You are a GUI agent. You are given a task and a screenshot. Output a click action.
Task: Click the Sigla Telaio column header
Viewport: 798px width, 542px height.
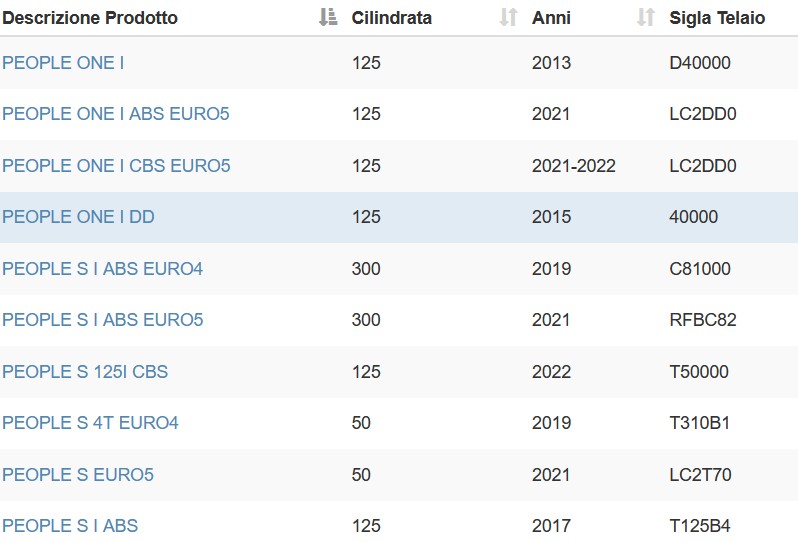pyautogui.click(x=717, y=18)
